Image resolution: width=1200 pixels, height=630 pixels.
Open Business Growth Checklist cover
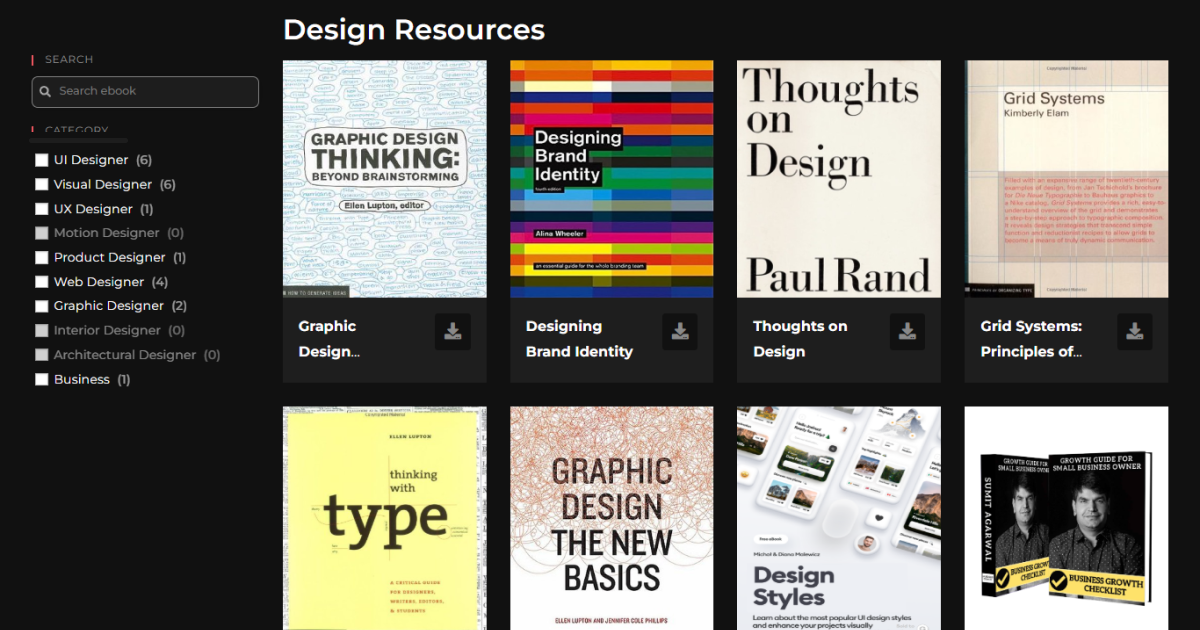click(1066, 518)
